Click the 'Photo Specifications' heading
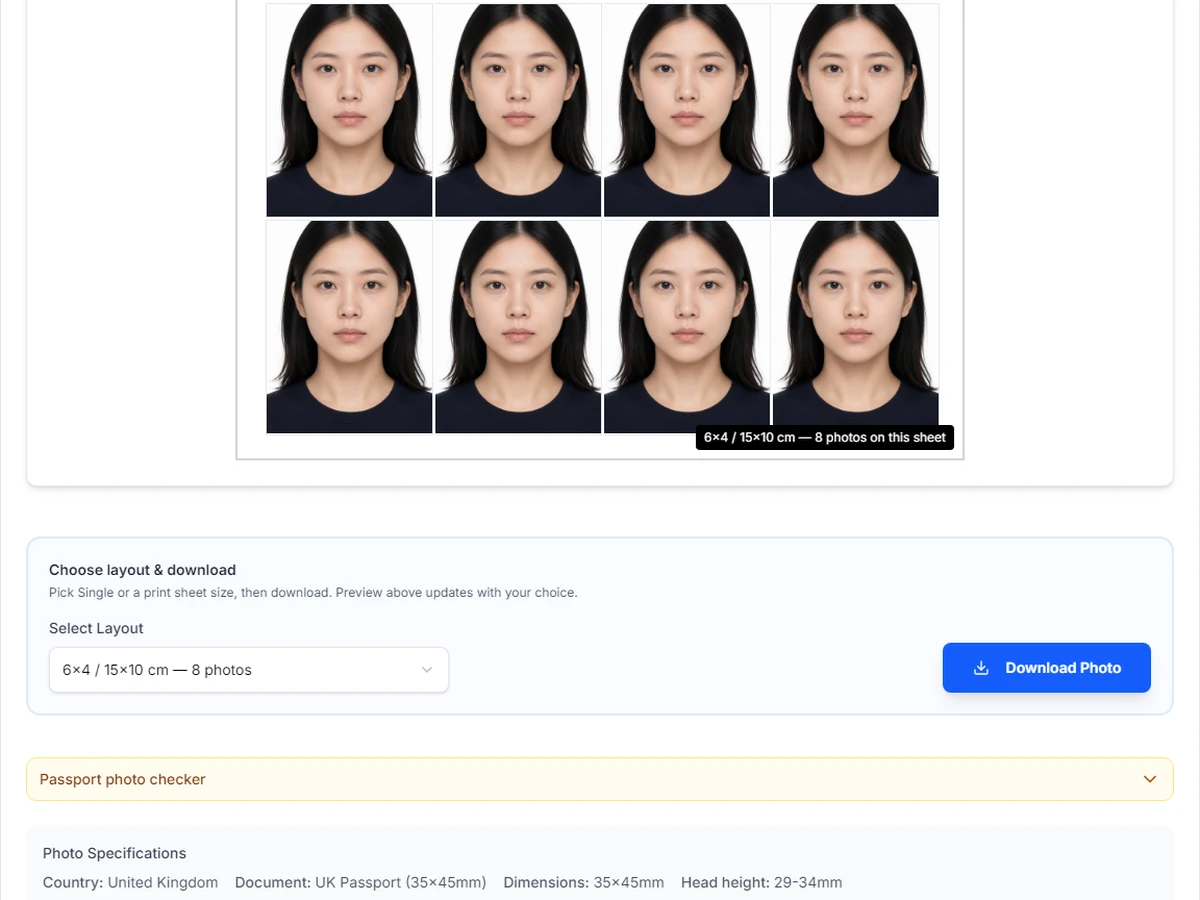1200x900 pixels. click(x=114, y=853)
